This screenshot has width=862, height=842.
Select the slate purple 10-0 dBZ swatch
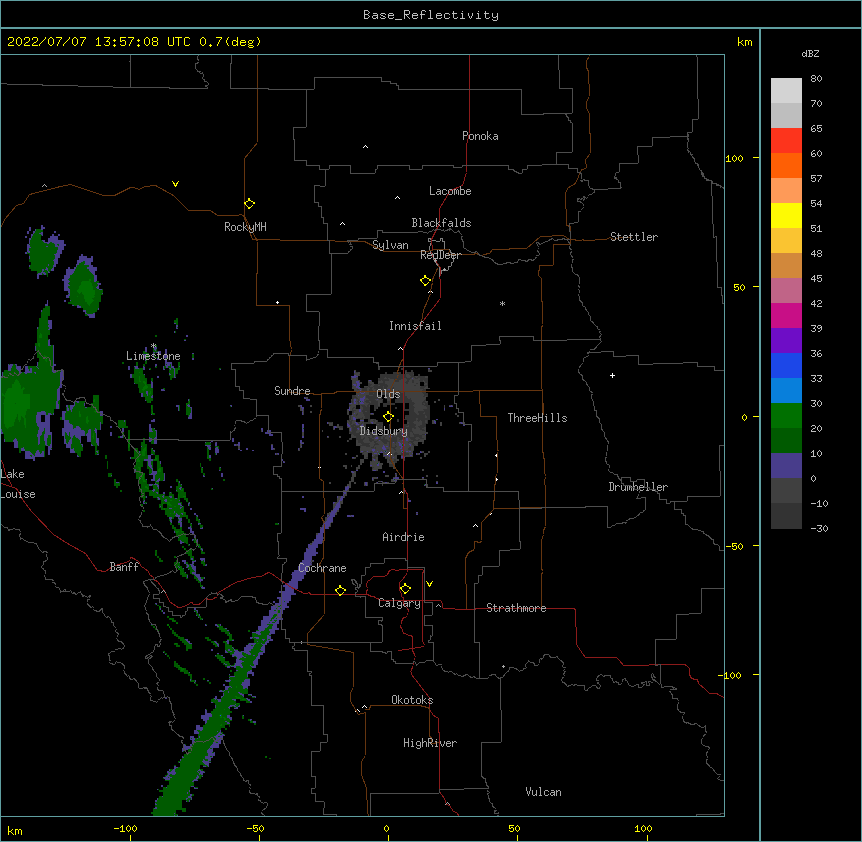786,466
